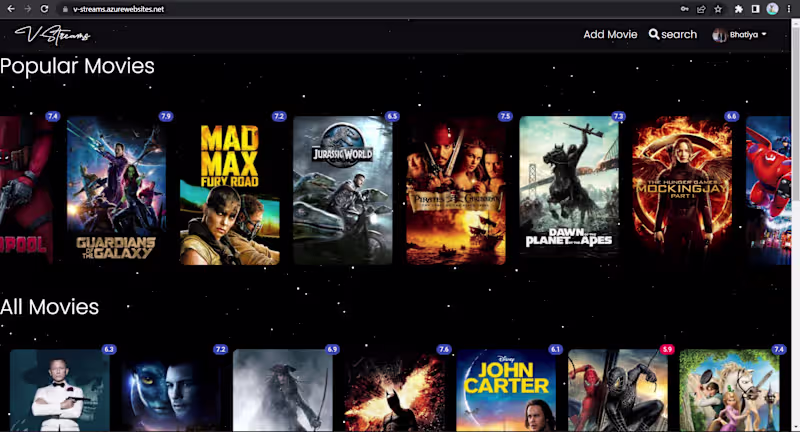The image size is (800, 432).
Task: Select Dawn of the Planet of the Apes
Action: 569,190
